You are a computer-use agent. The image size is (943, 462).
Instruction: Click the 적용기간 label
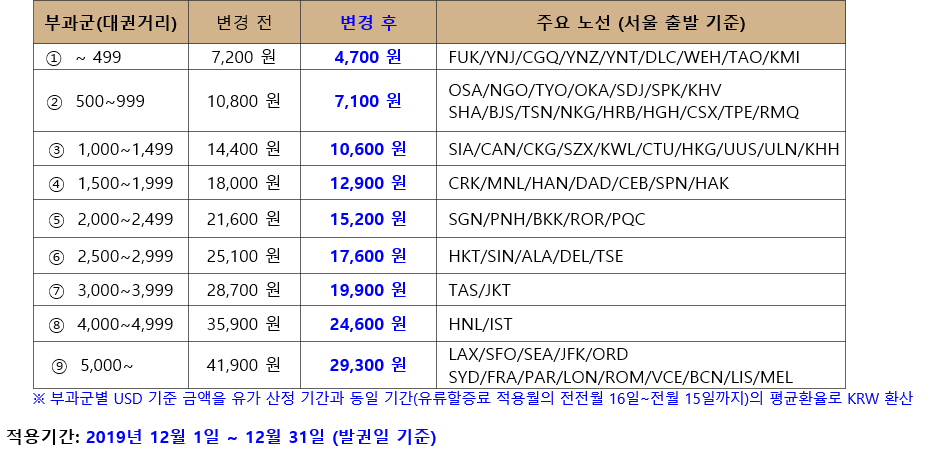(x=43, y=437)
